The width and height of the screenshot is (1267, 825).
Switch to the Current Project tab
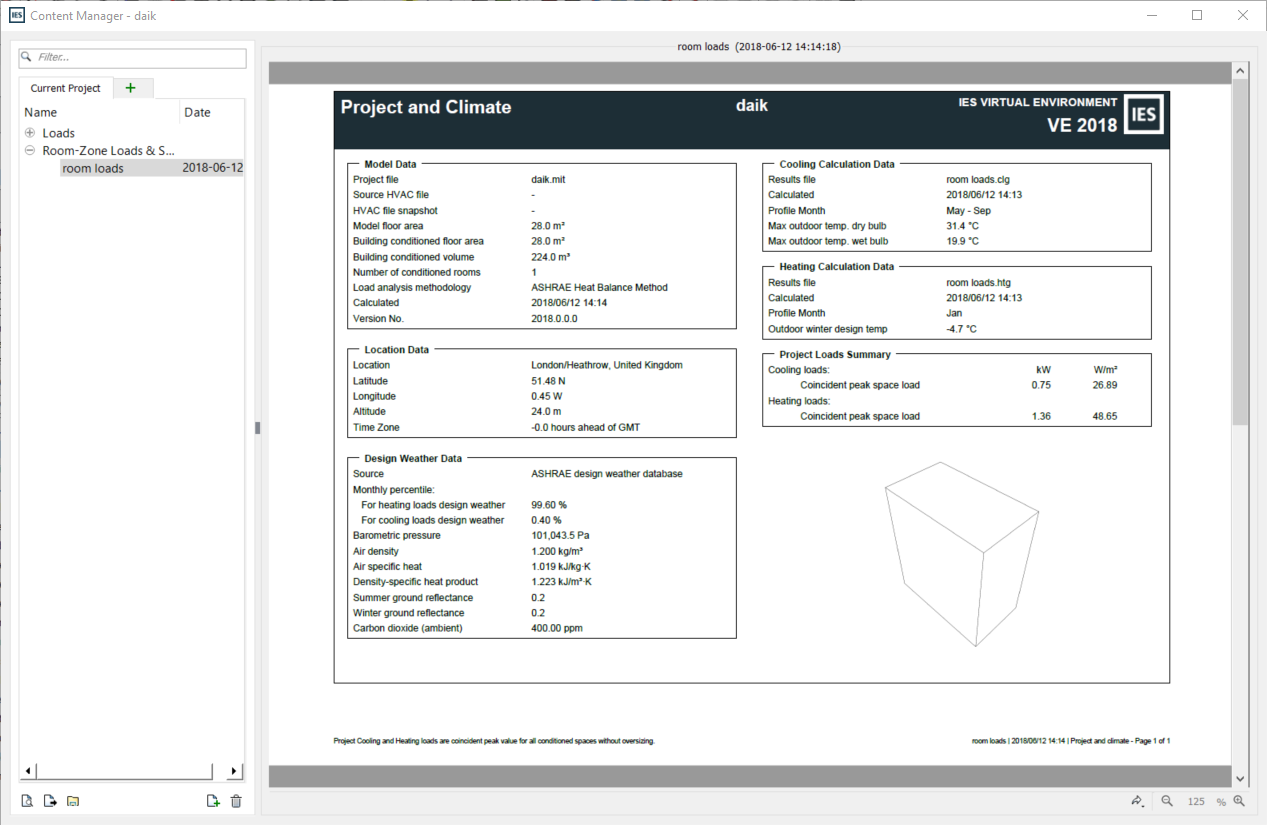click(x=65, y=88)
